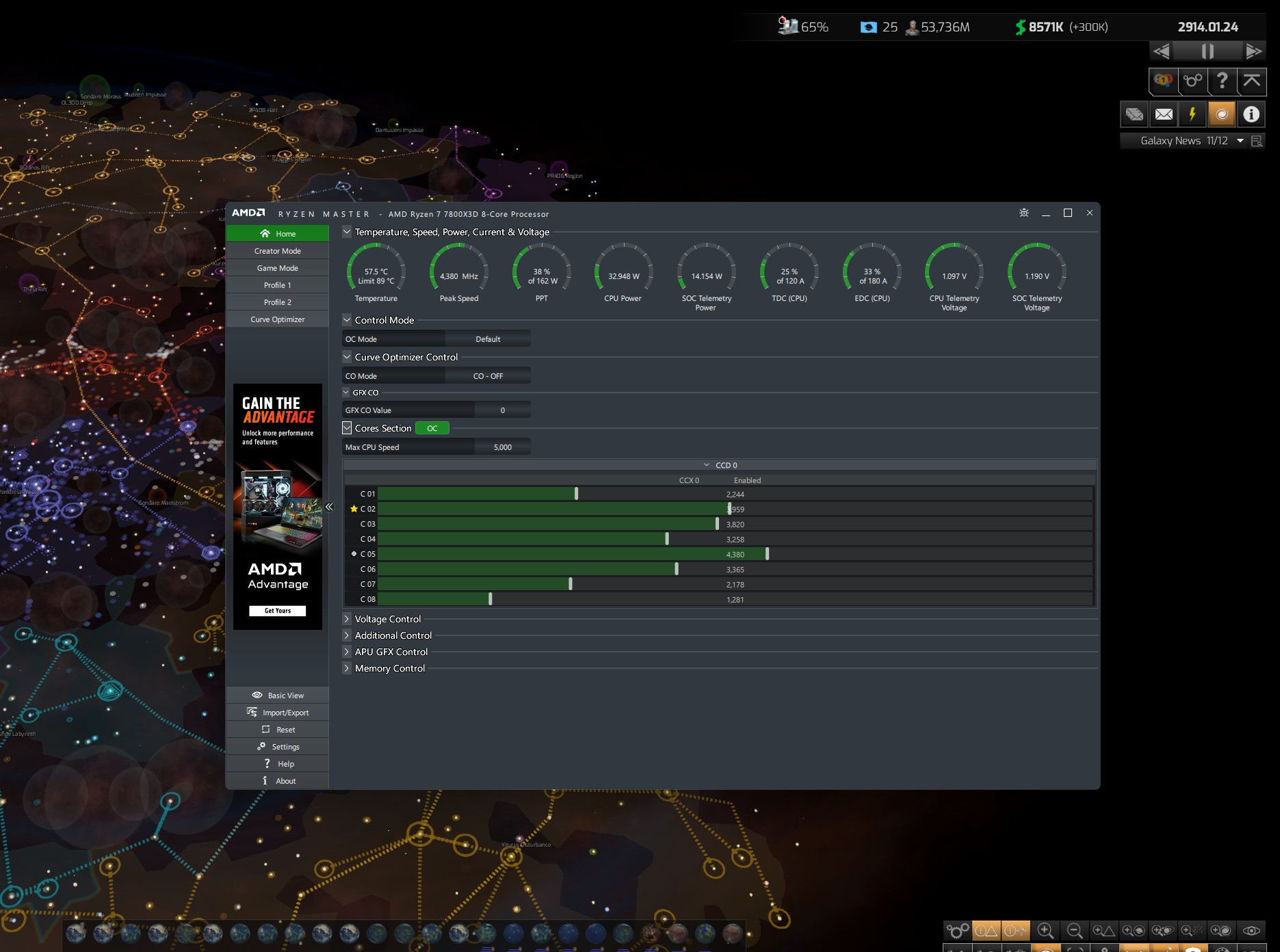
Task: Open the white envelope messages icon
Action: point(1164,114)
